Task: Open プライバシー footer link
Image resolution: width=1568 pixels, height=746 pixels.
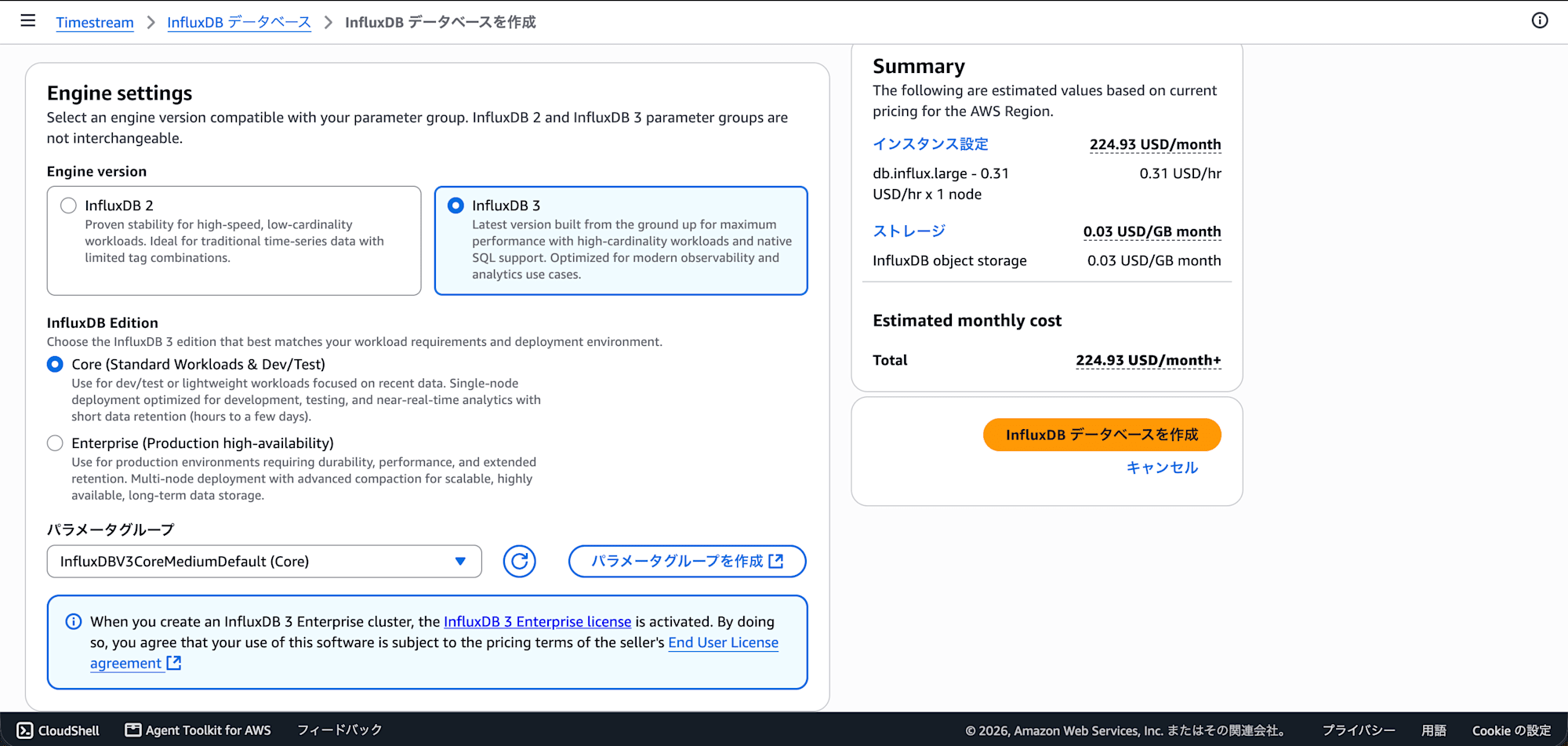Action: (x=1359, y=730)
